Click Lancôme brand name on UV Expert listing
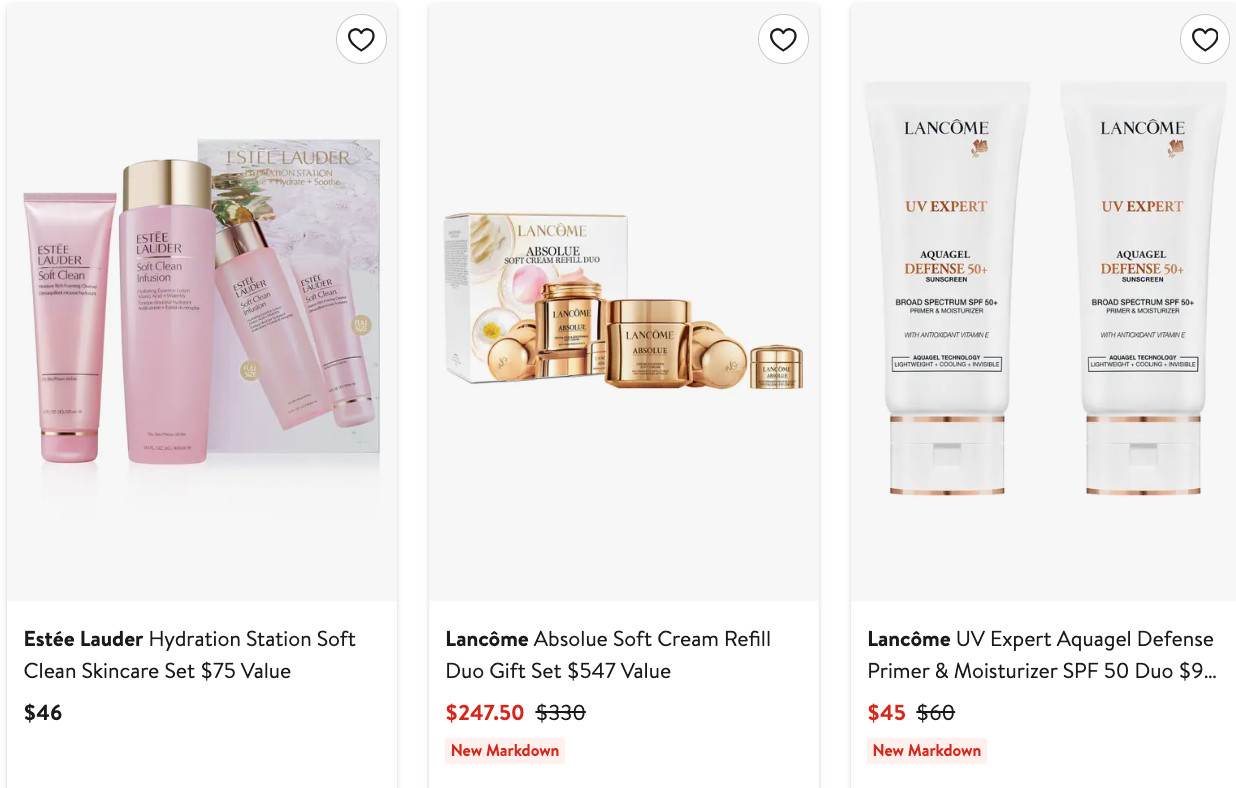This screenshot has width=1236, height=788. [909, 639]
